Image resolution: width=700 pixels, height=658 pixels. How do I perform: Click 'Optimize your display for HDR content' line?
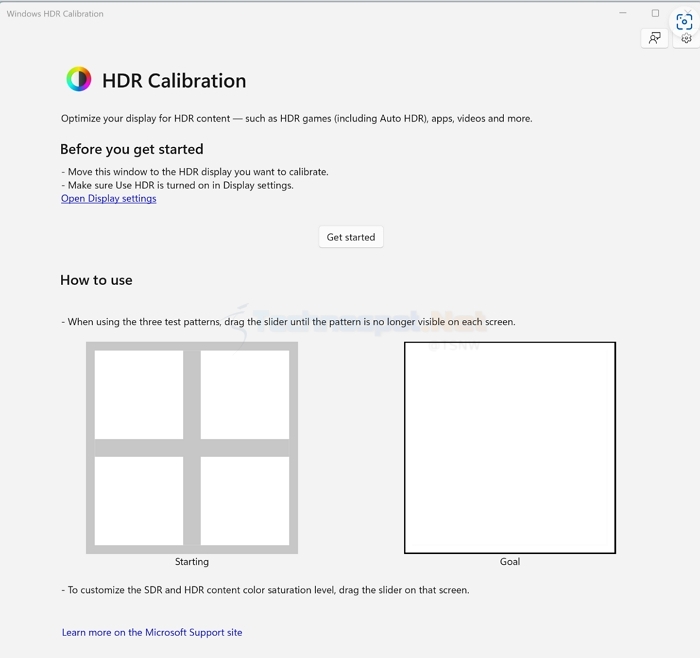[x=296, y=119]
